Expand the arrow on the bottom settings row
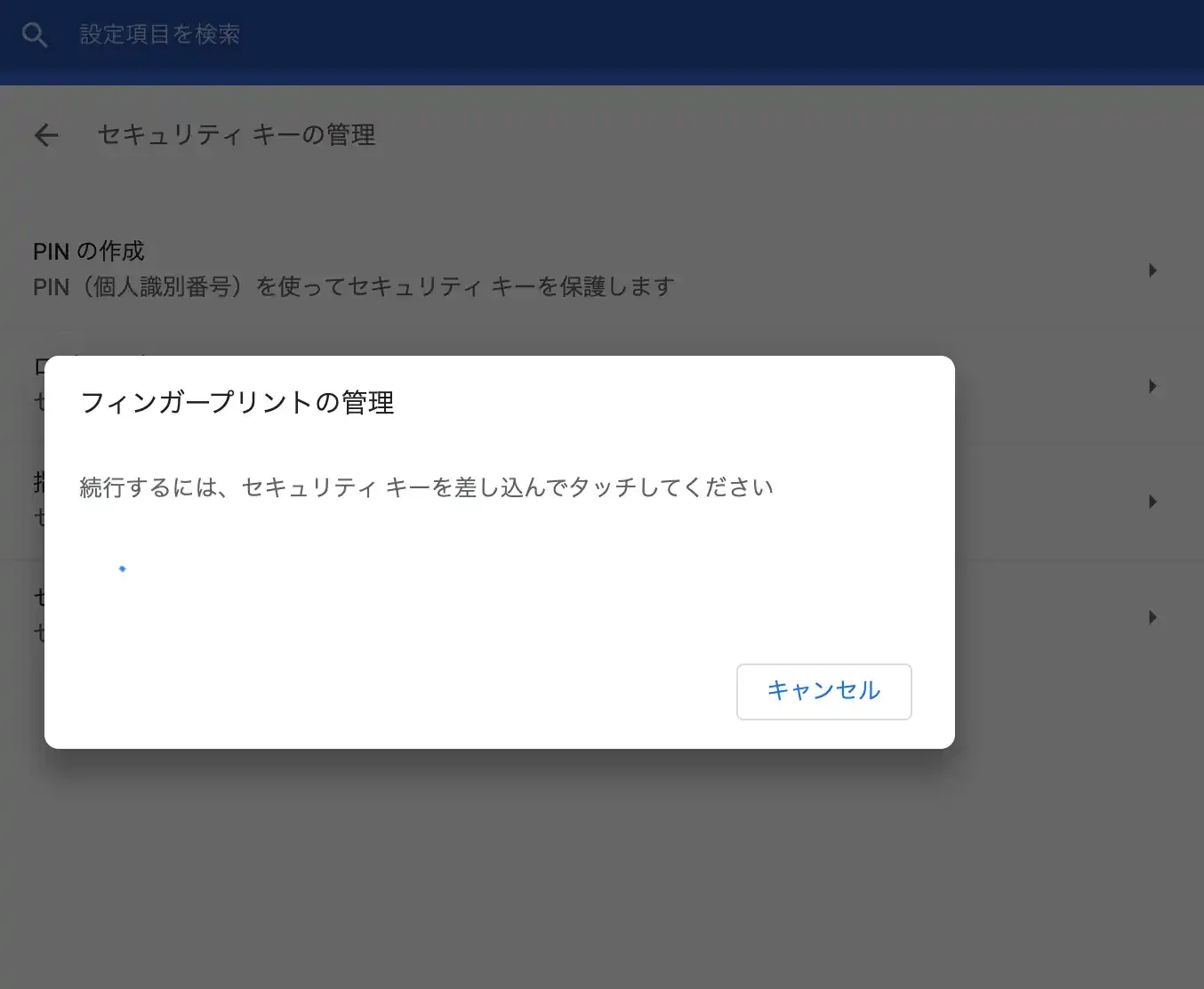This screenshot has height=989, width=1204. coord(1152,617)
